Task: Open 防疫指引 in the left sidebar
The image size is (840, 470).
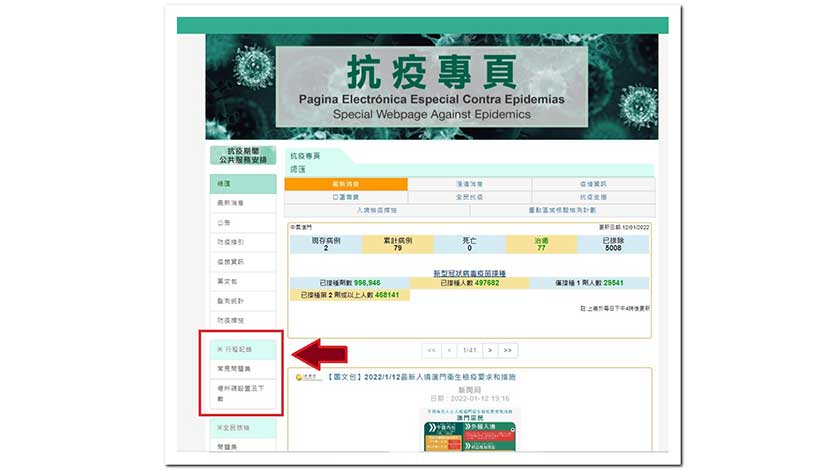Action: [230, 242]
